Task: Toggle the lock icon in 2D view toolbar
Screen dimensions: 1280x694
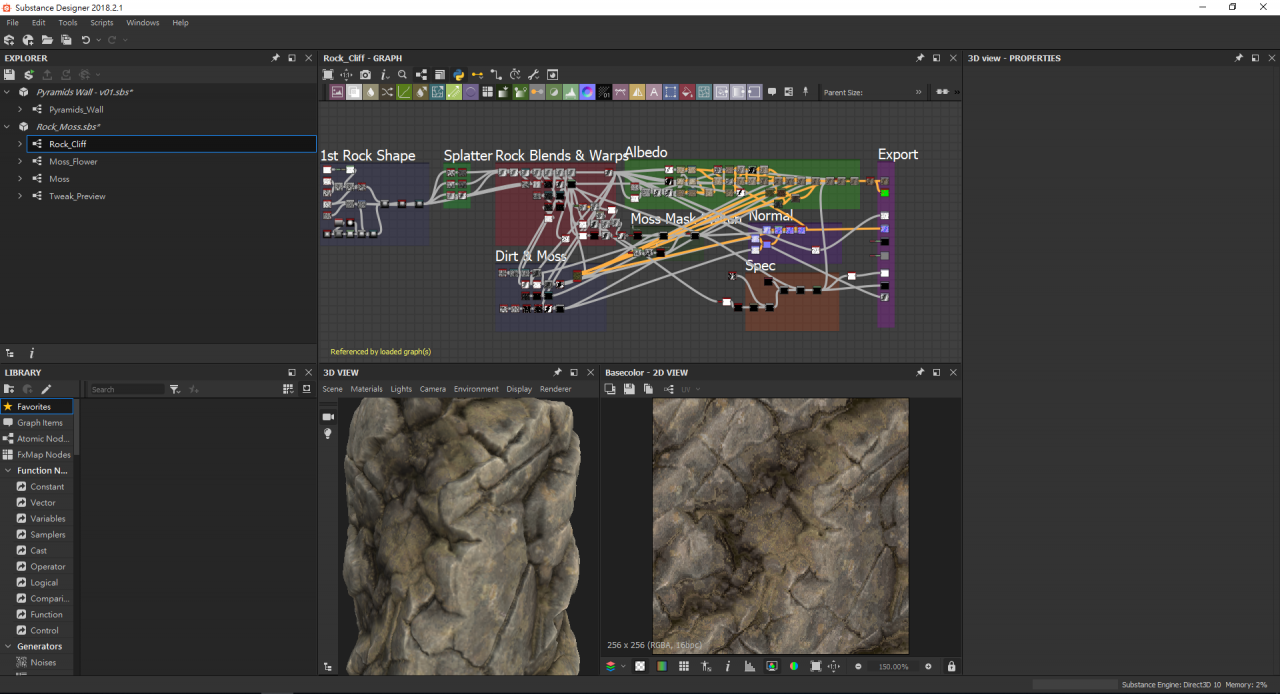Action: pyautogui.click(x=951, y=667)
